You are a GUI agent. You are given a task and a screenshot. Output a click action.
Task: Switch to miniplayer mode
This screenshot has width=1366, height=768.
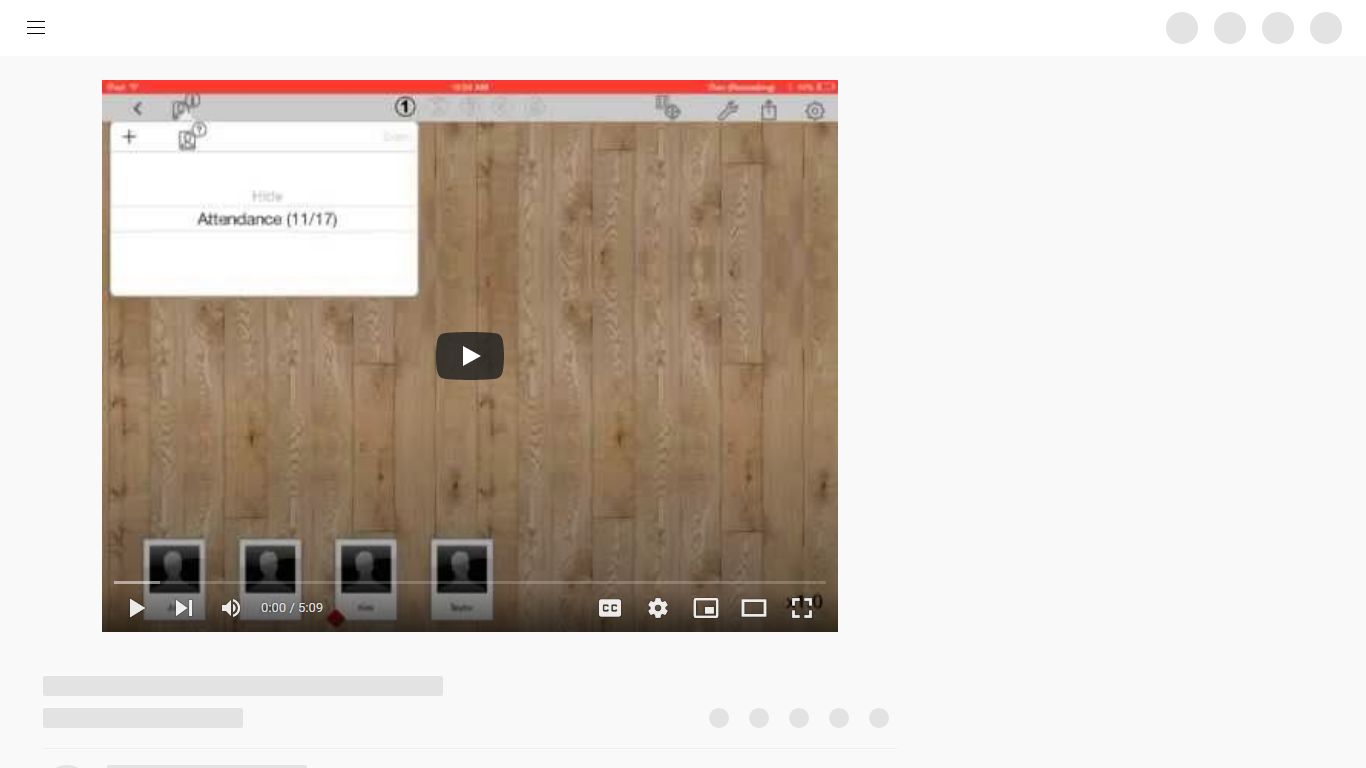tap(706, 608)
